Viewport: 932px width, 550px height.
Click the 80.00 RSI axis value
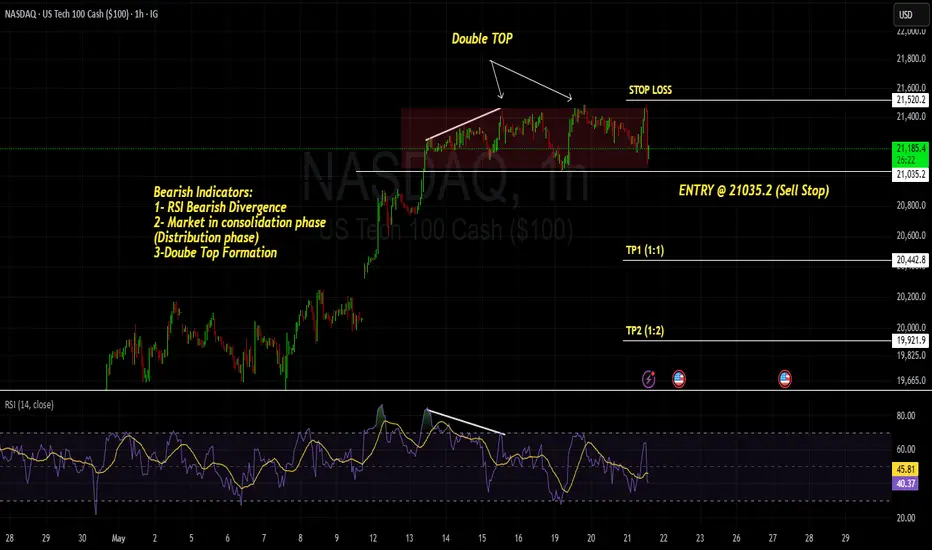(x=906, y=416)
